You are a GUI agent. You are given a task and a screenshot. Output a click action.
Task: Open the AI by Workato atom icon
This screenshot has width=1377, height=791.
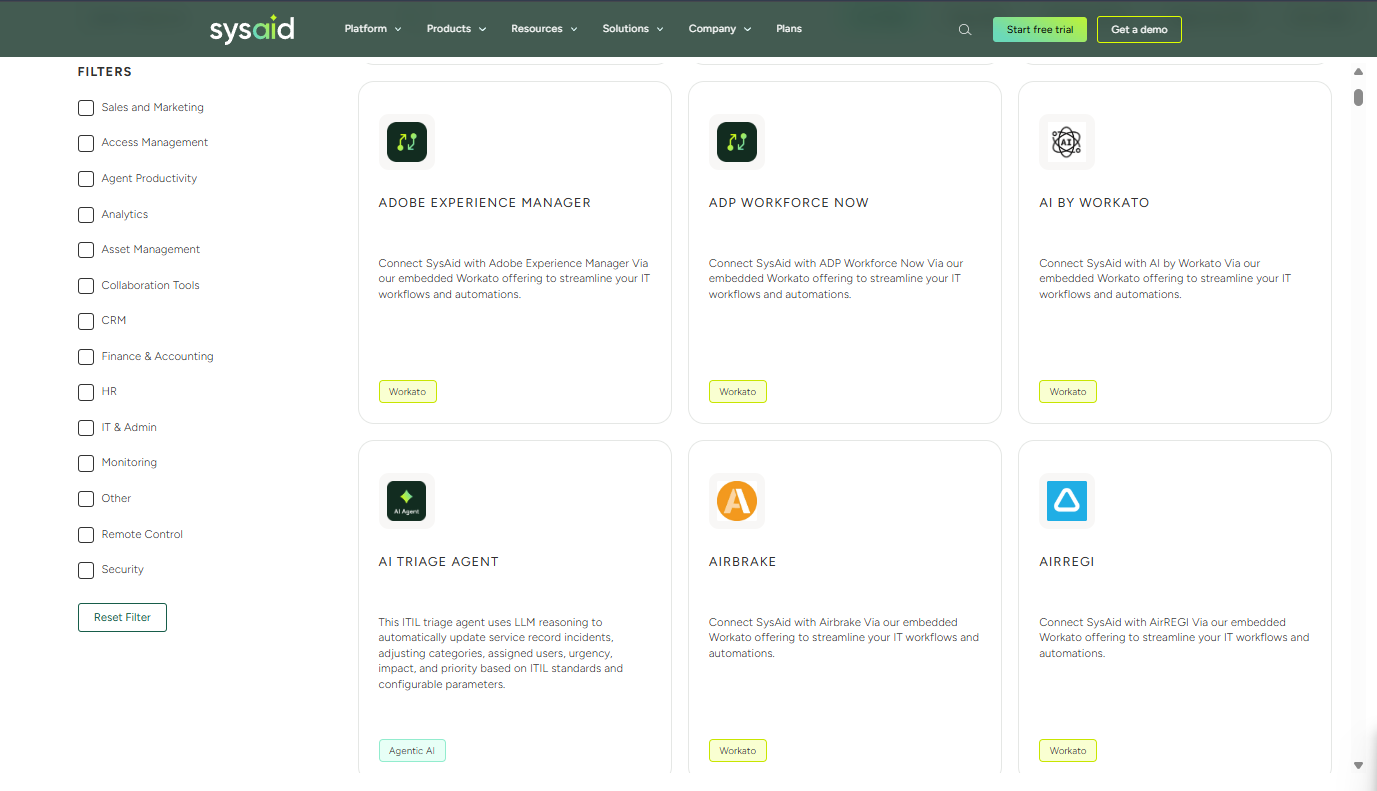click(1066, 141)
